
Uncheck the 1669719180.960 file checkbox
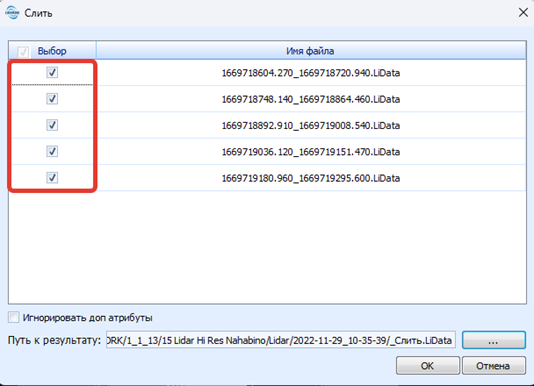click(x=52, y=177)
